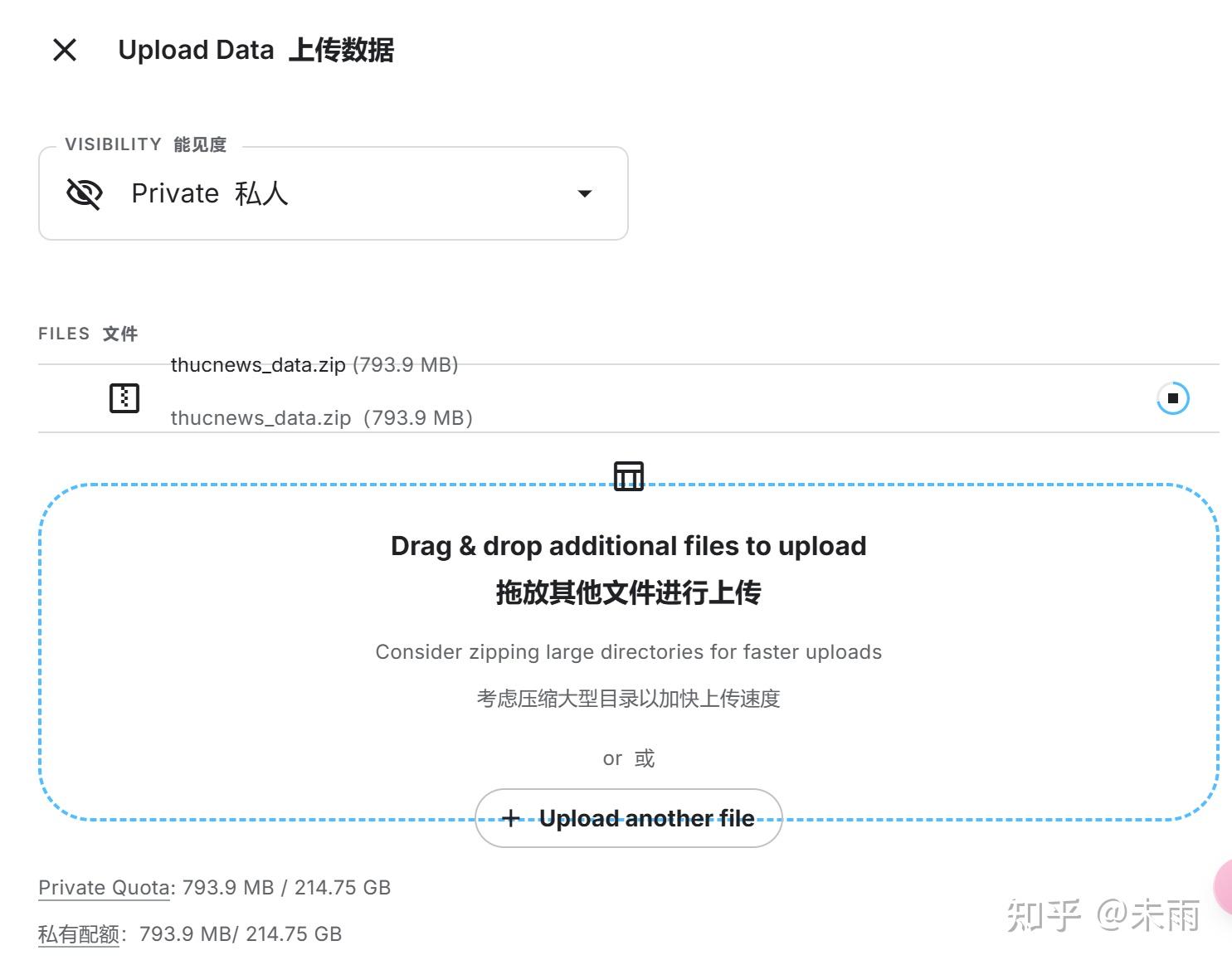Click the table icon above the drop zone

(x=628, y=476)
